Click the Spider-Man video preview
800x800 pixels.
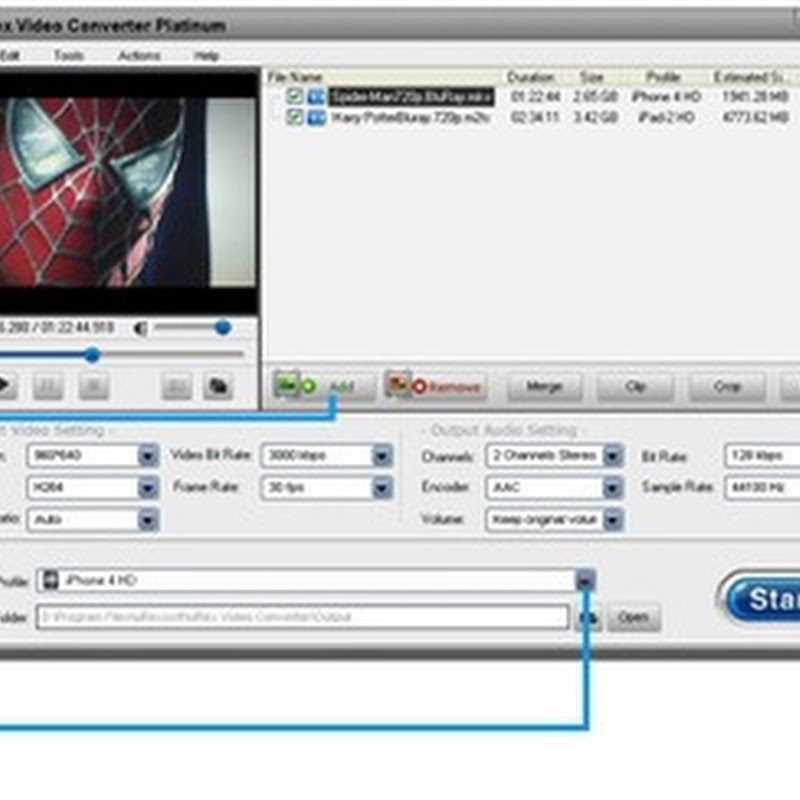pyautogui.click(x=128, y=193)
